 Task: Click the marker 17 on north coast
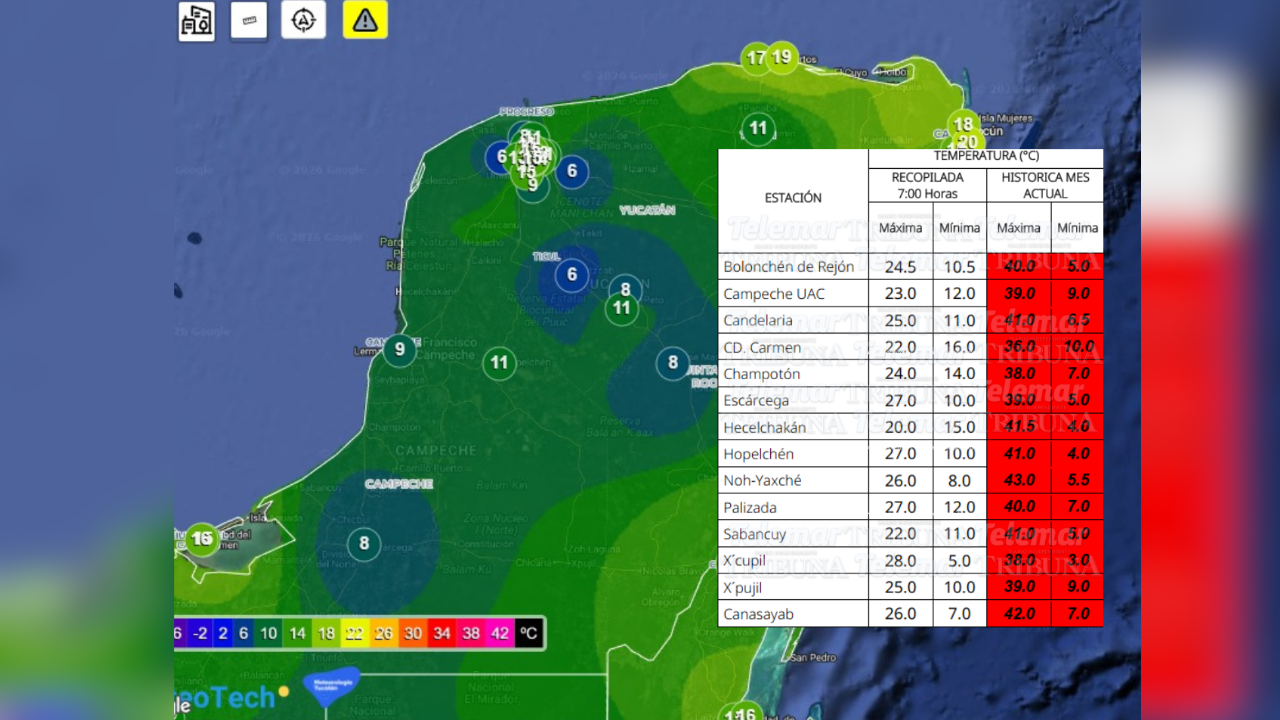[756, 58]
